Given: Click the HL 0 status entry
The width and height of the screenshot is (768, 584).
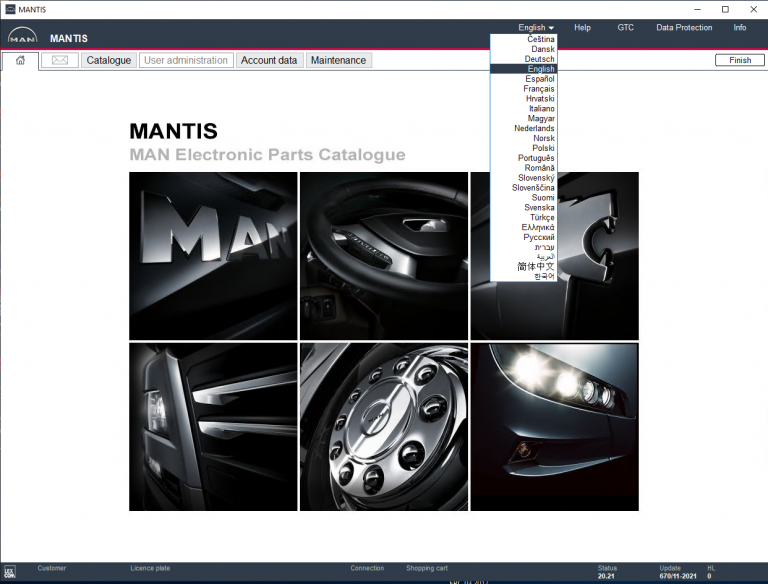Looking at the screenshot, I should (711, 572).
